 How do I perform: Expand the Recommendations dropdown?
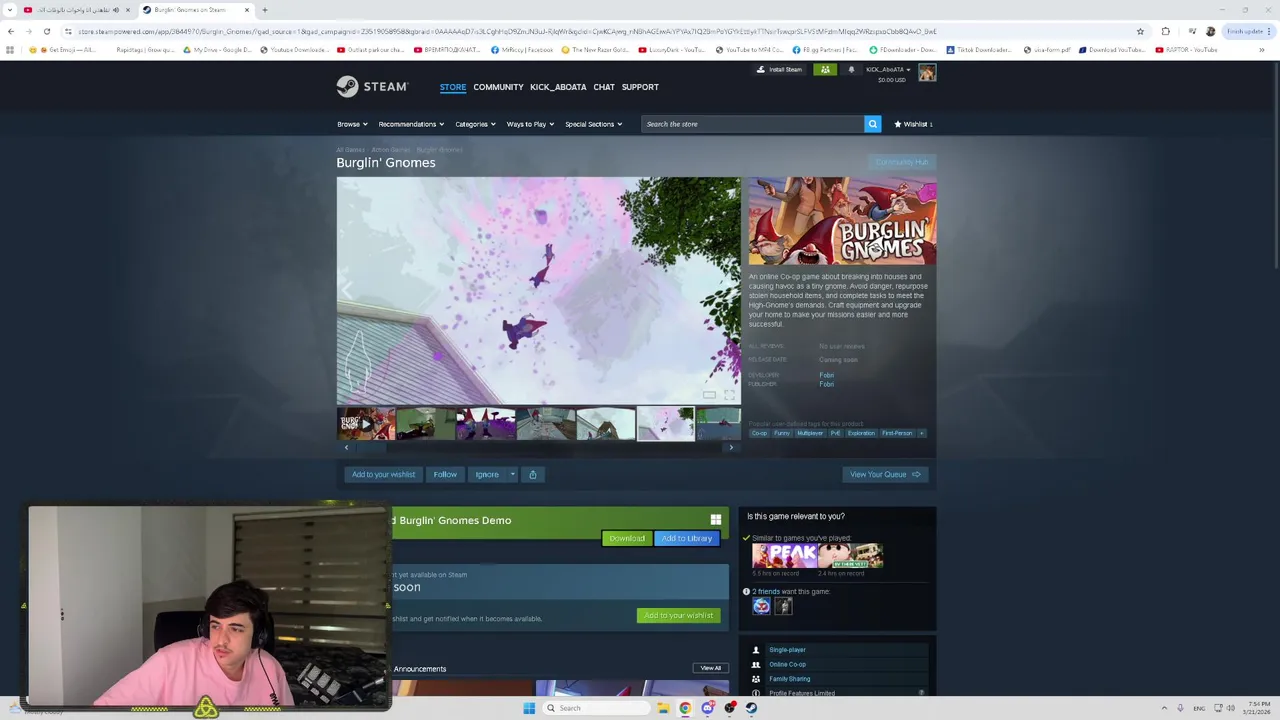411,124
